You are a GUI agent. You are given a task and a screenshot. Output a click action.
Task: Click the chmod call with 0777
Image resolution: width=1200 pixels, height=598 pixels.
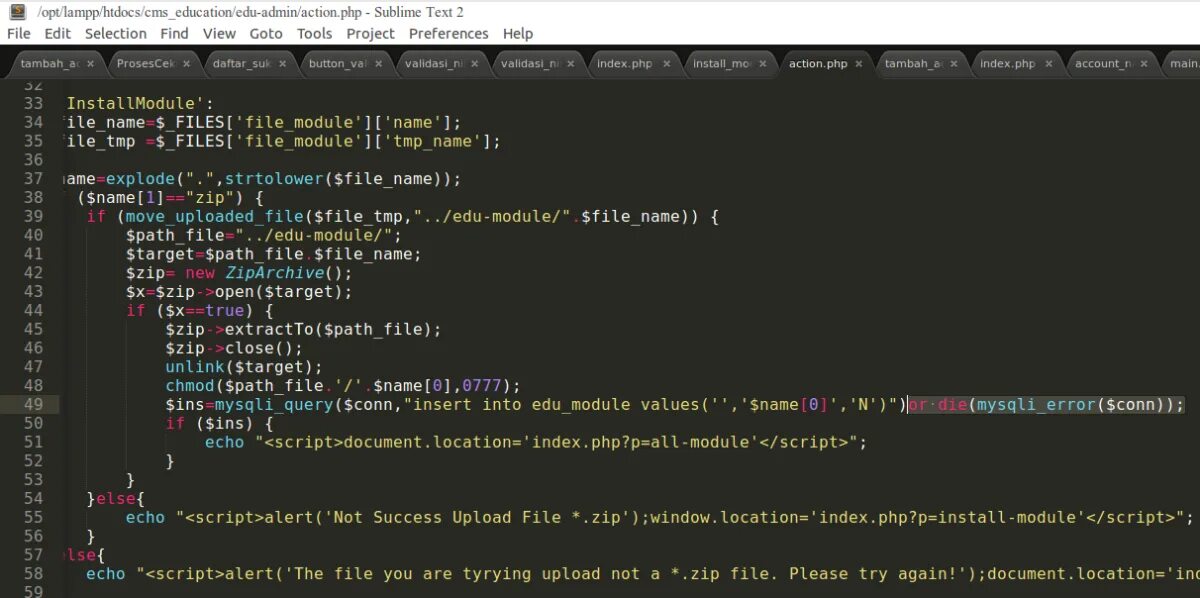[343, 386]
